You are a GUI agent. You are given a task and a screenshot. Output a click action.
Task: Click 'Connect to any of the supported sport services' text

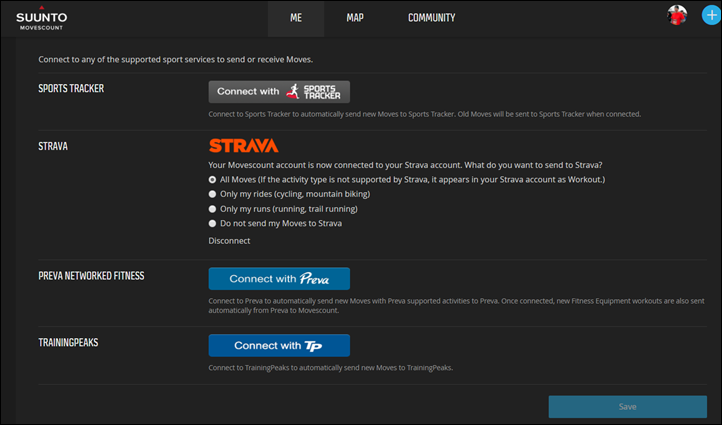point(175,59)
